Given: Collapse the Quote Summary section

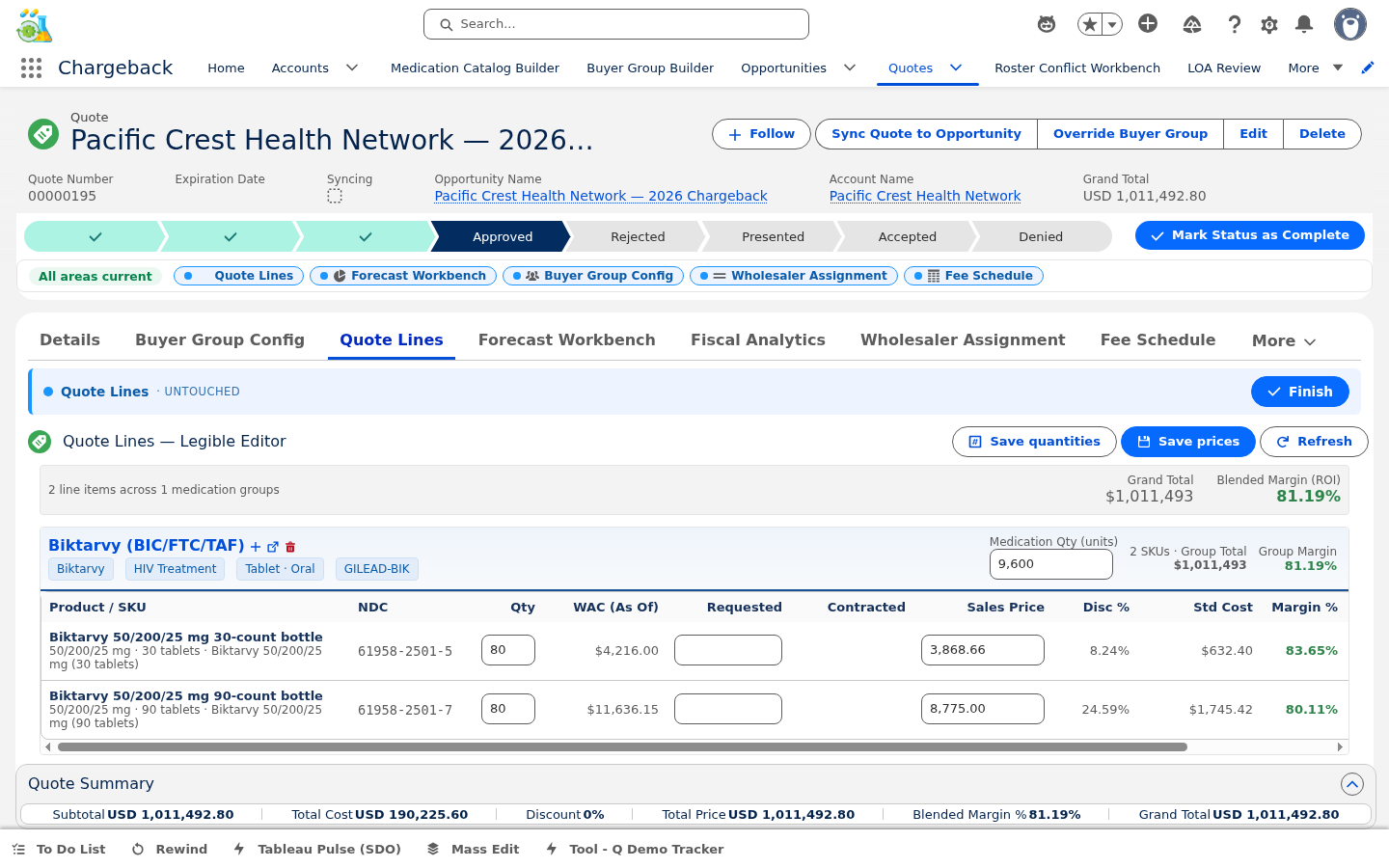Looking at the screenshot, I should point(1352,784).
